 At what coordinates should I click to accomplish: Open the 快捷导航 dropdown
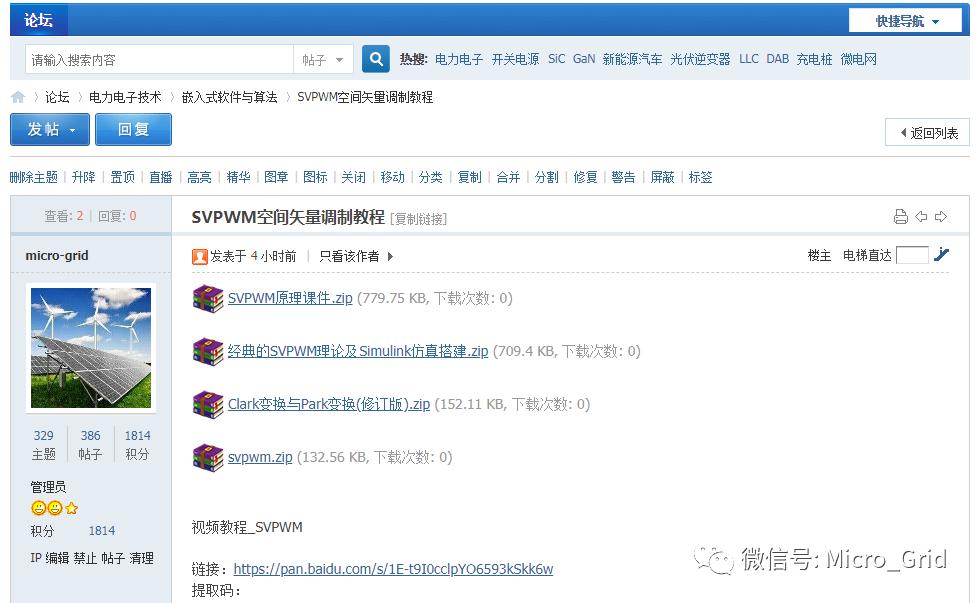(x=903, y=20)
